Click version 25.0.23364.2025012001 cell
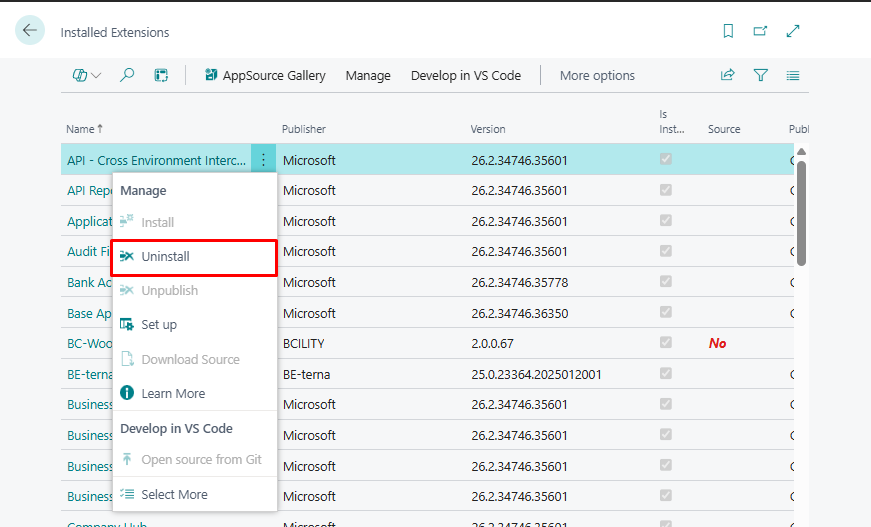This screenshot has height=527, width=871. click(536, 374)
